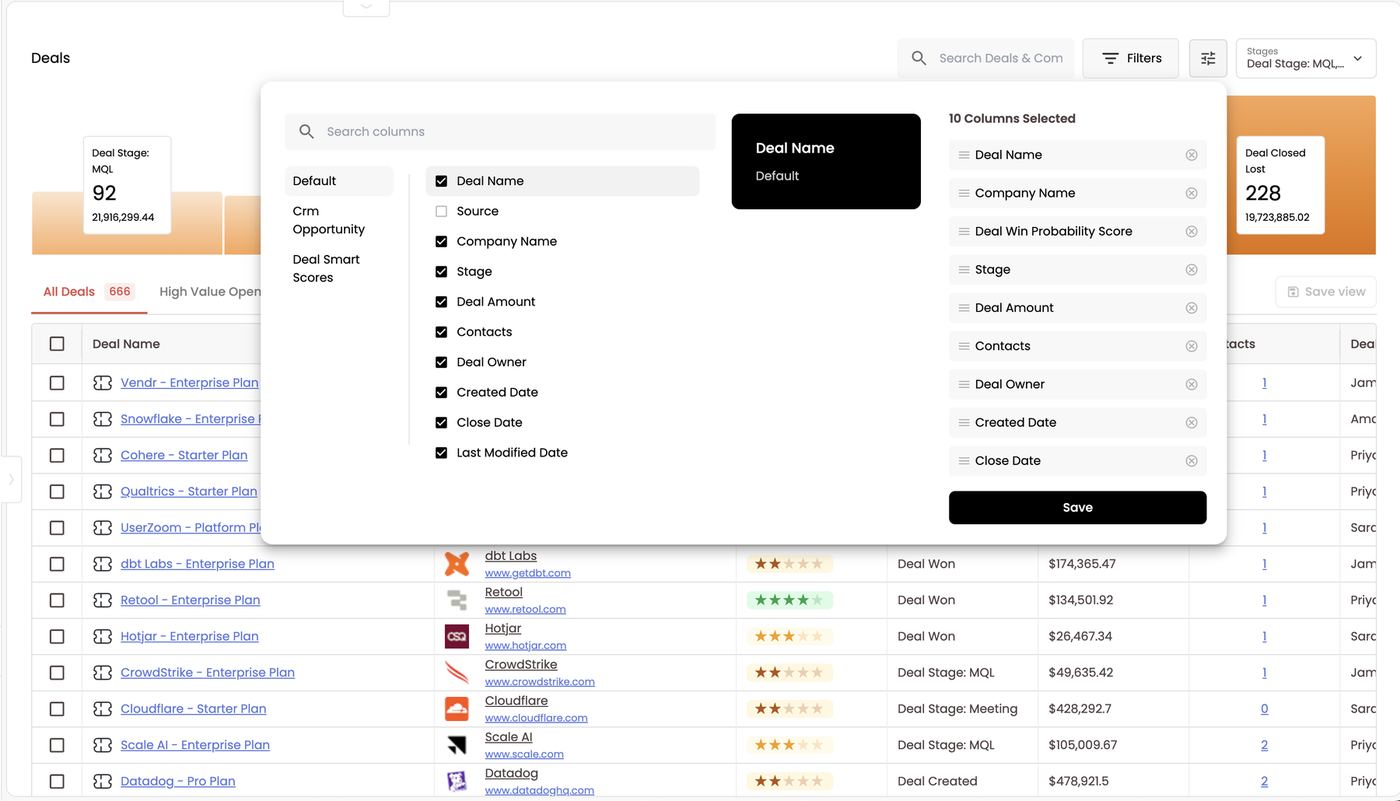Remove Deal Owner from selected columns
Screen dimensions: 1400x801
[x=1191, y=384]
